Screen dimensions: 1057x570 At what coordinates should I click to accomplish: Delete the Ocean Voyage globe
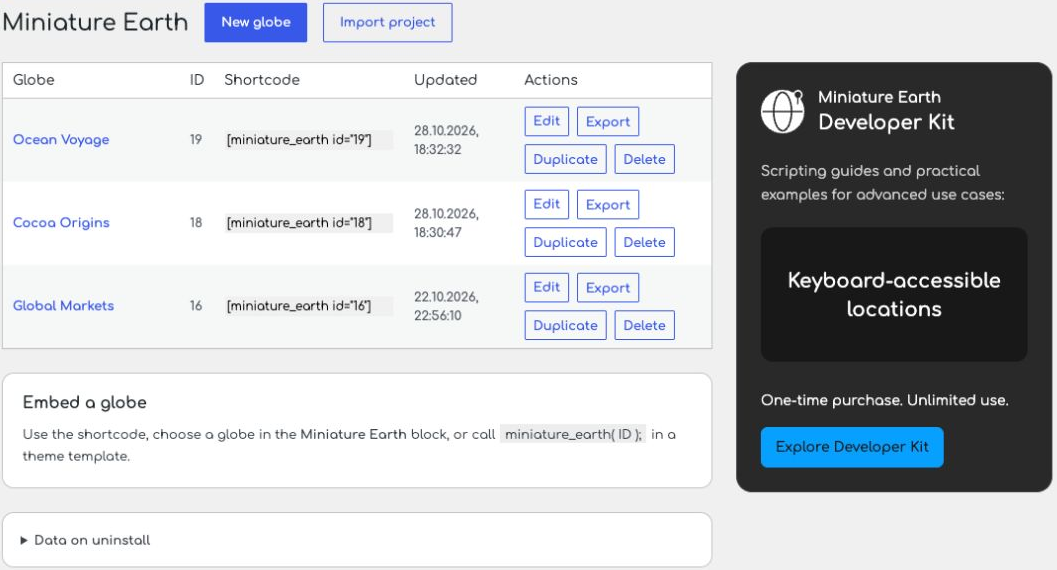pyautogui.click(x=644, y=159)
